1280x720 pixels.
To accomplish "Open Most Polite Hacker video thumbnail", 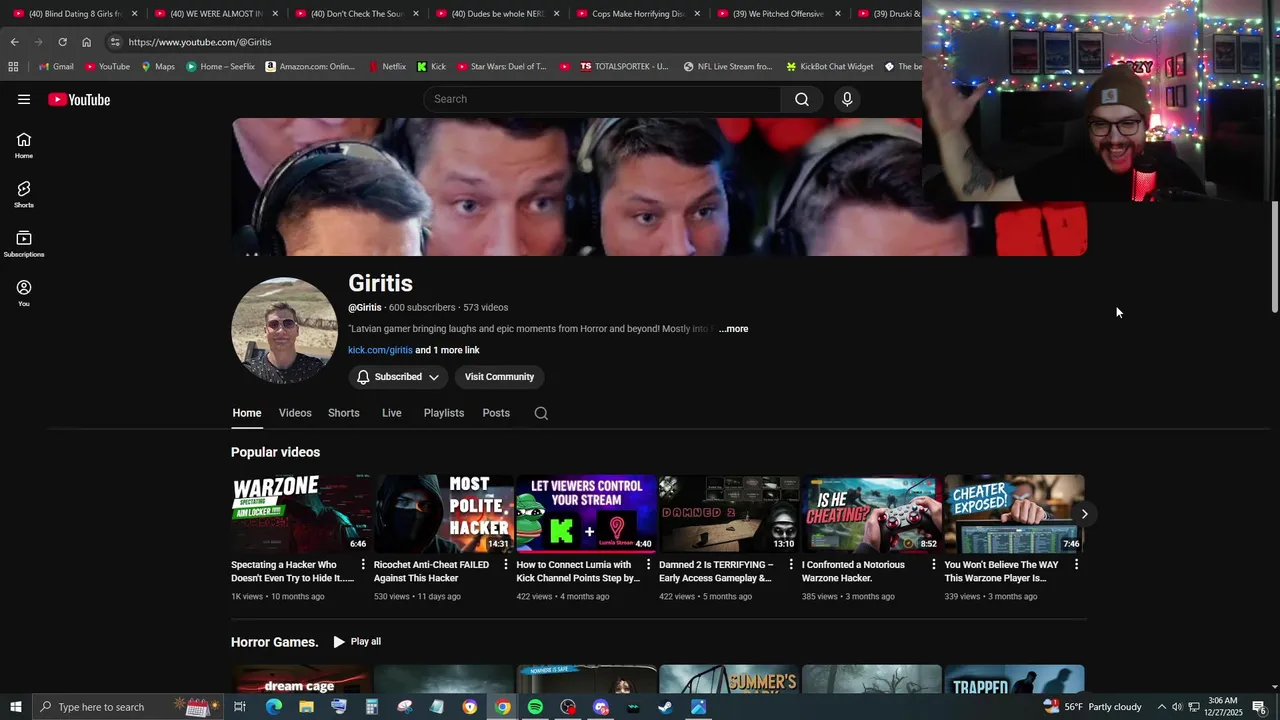I will pyautogui.click(x=443, y=513).
